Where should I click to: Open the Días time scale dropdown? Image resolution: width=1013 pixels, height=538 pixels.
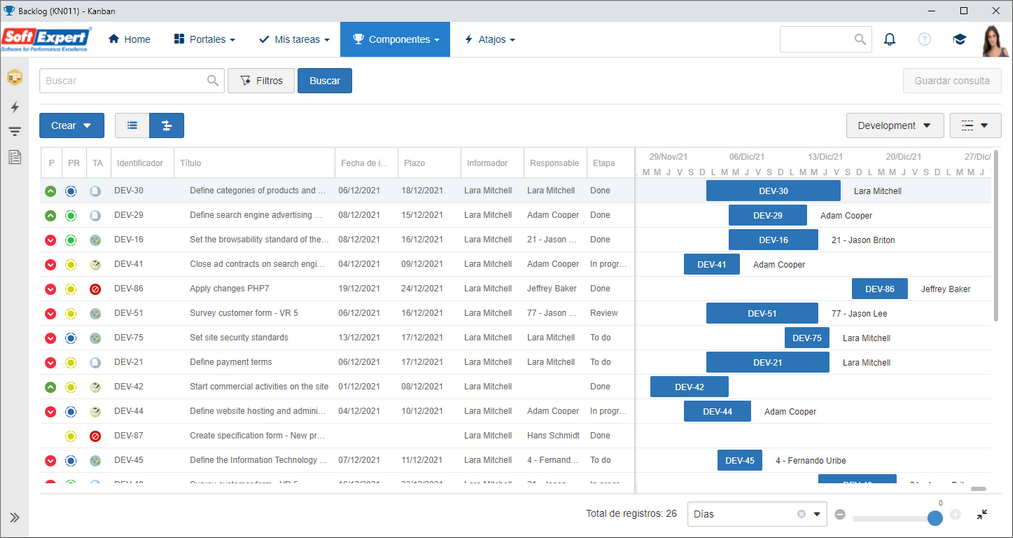tap(817, 514)
